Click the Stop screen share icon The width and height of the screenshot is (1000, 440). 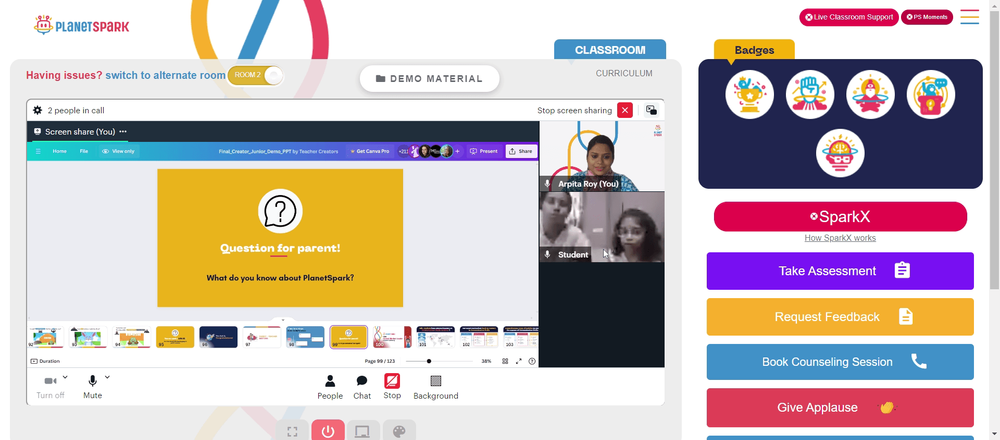pyautogui.click(x=392, y=381)
